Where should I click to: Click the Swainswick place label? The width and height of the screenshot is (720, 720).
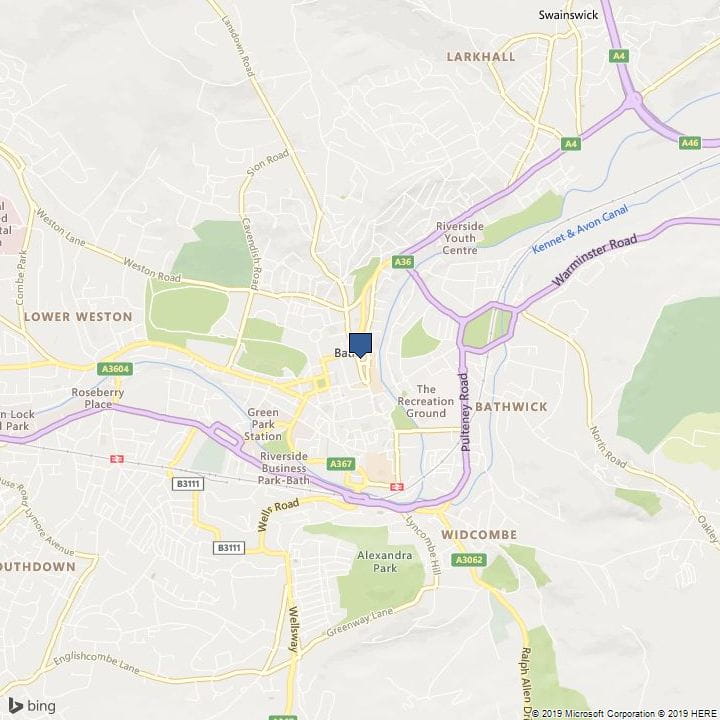tap(568, 15)
